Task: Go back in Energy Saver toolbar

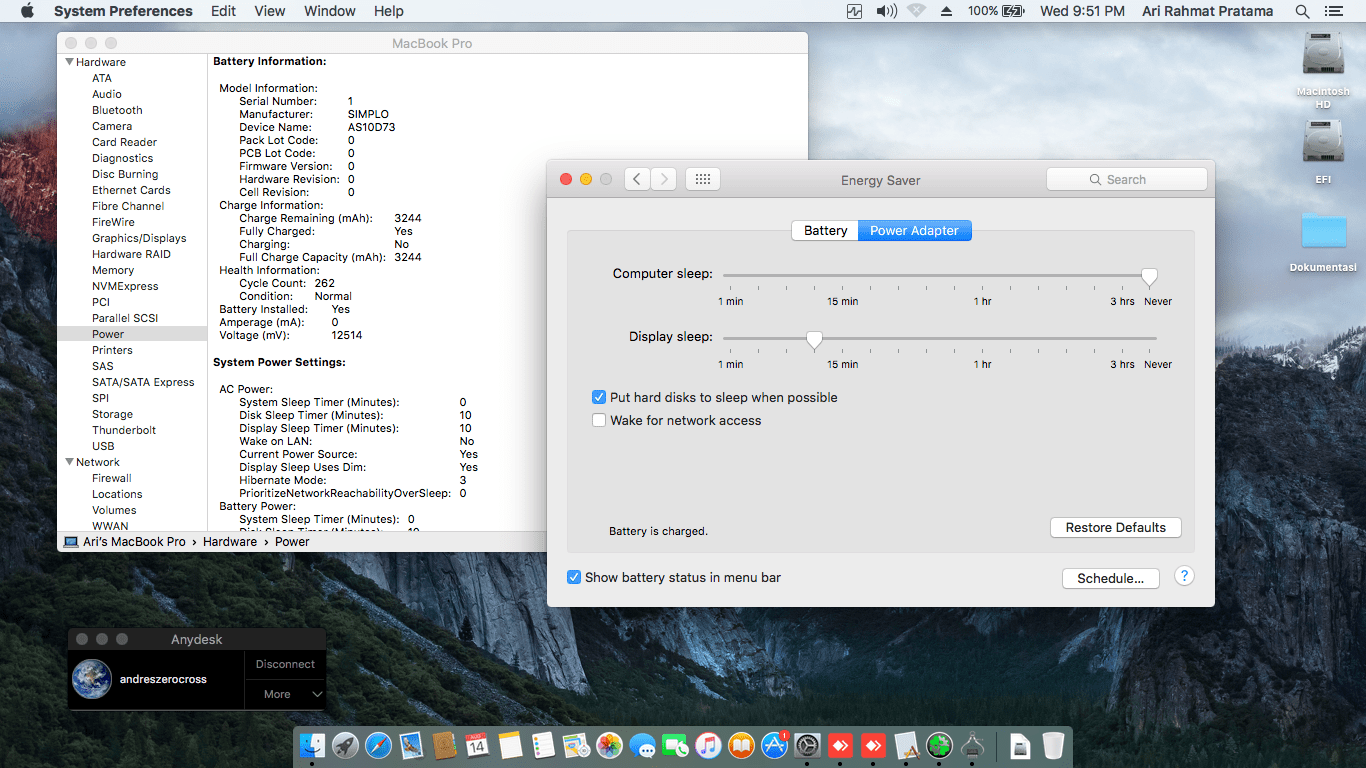Action: coord(638,179)
